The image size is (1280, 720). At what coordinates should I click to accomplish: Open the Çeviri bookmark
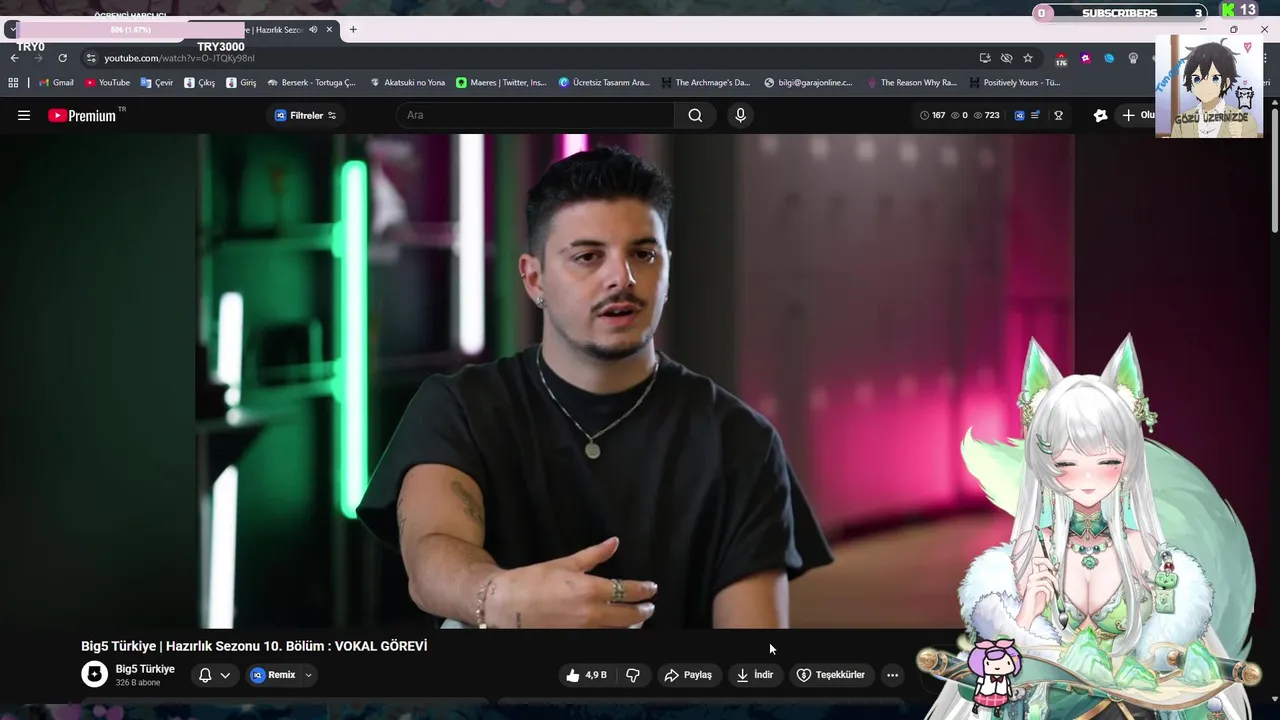pyautogui.click(x=157, y=83)
